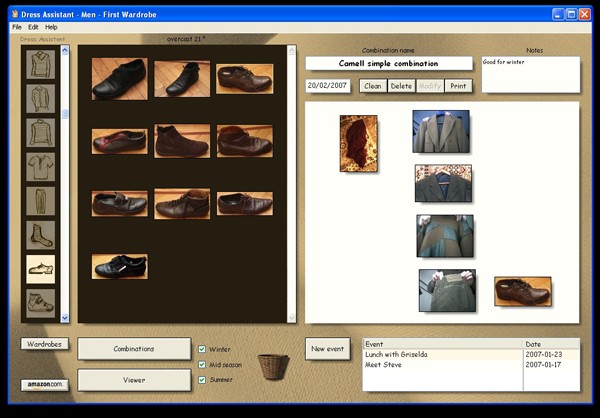Select the low shoes category icon
Viewport: 600px width, 418px height.
(x=41, y=269)
